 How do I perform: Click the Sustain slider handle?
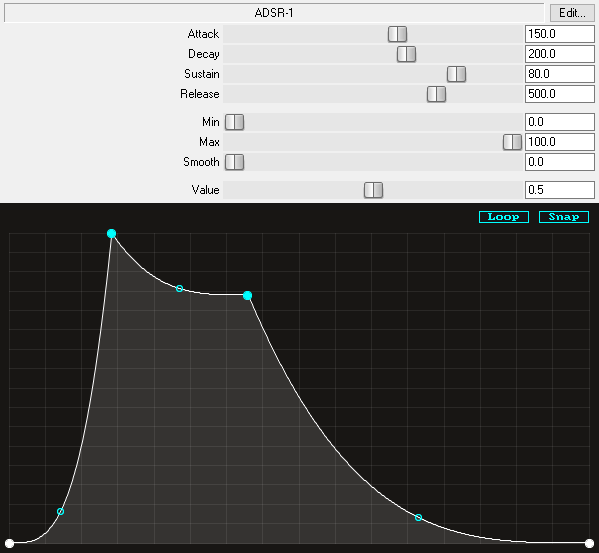[x=457, y=74]
